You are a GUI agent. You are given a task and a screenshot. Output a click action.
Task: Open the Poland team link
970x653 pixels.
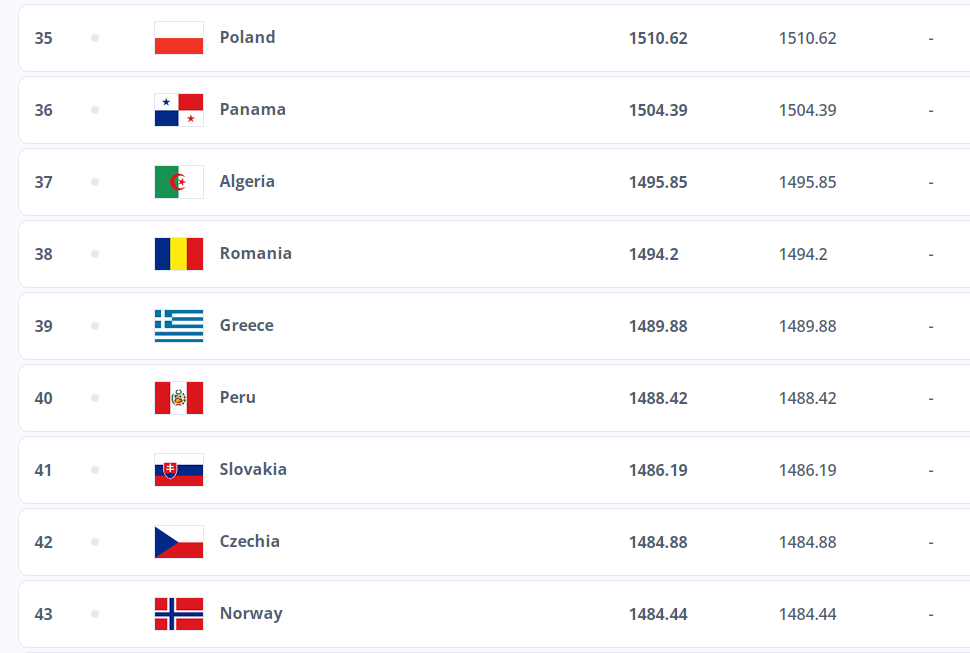click(247, 37)
